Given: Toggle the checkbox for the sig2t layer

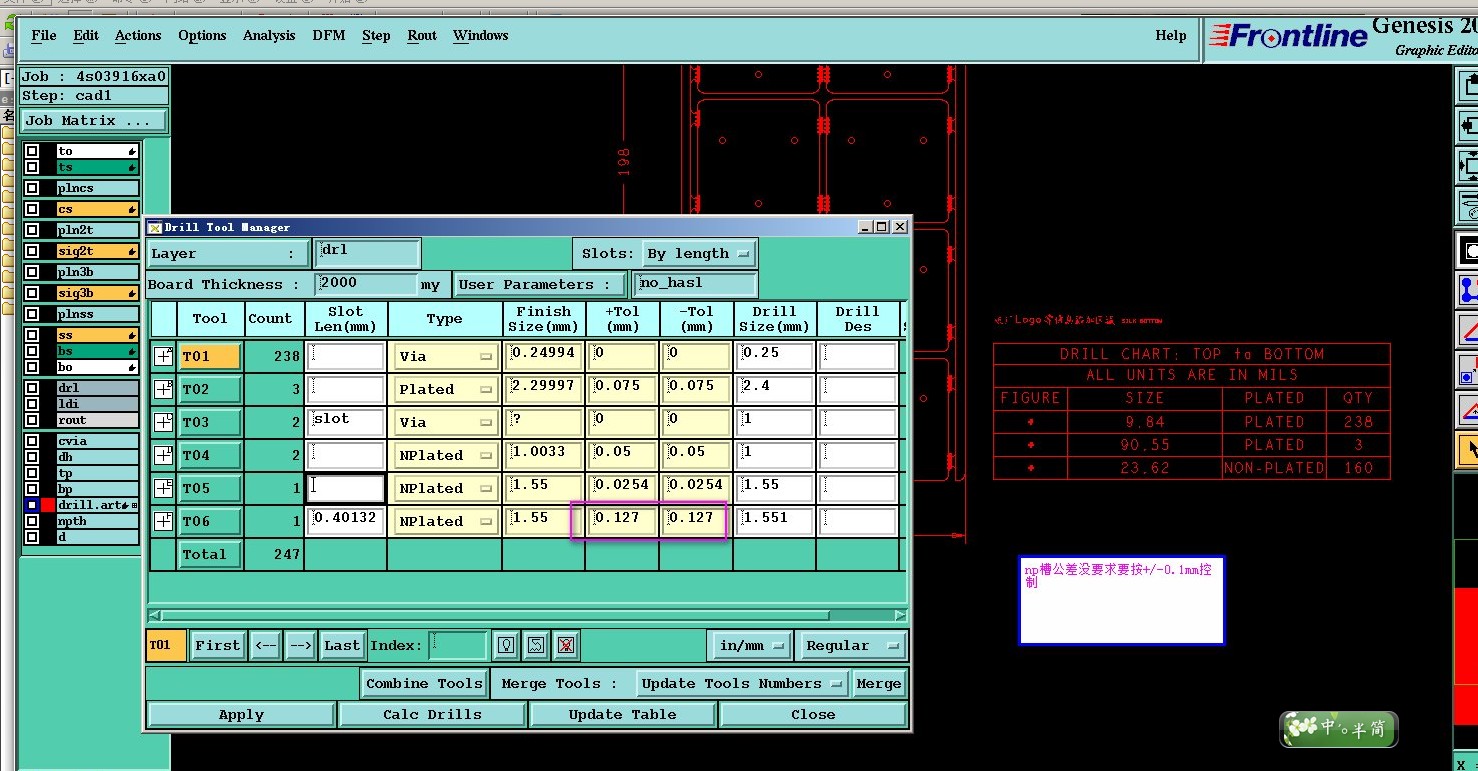Looking at the screenshot, I should pyautogui.click(x=32, y=251).
